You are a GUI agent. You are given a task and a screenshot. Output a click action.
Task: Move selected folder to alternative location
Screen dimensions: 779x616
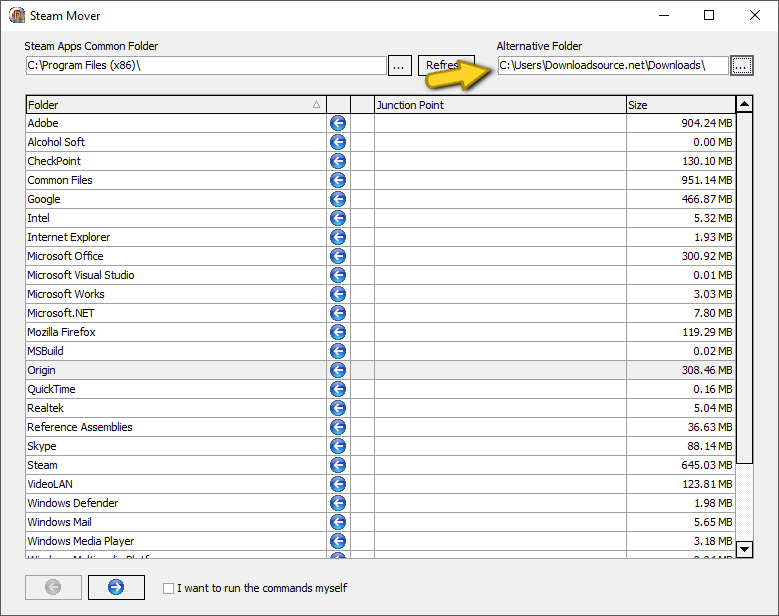(116, 587)
